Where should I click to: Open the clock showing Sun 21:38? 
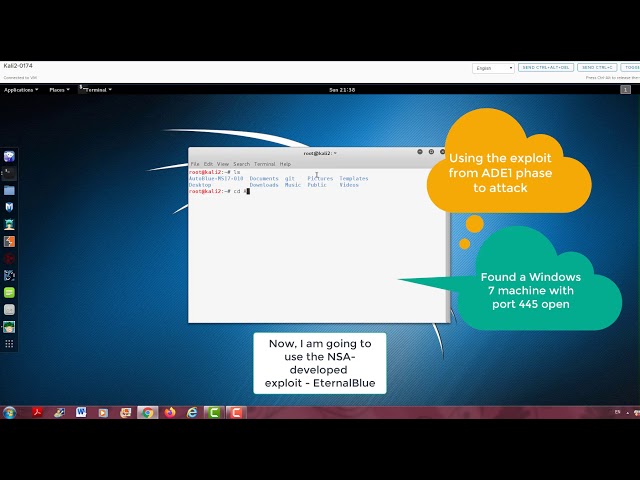coord(342,90)
